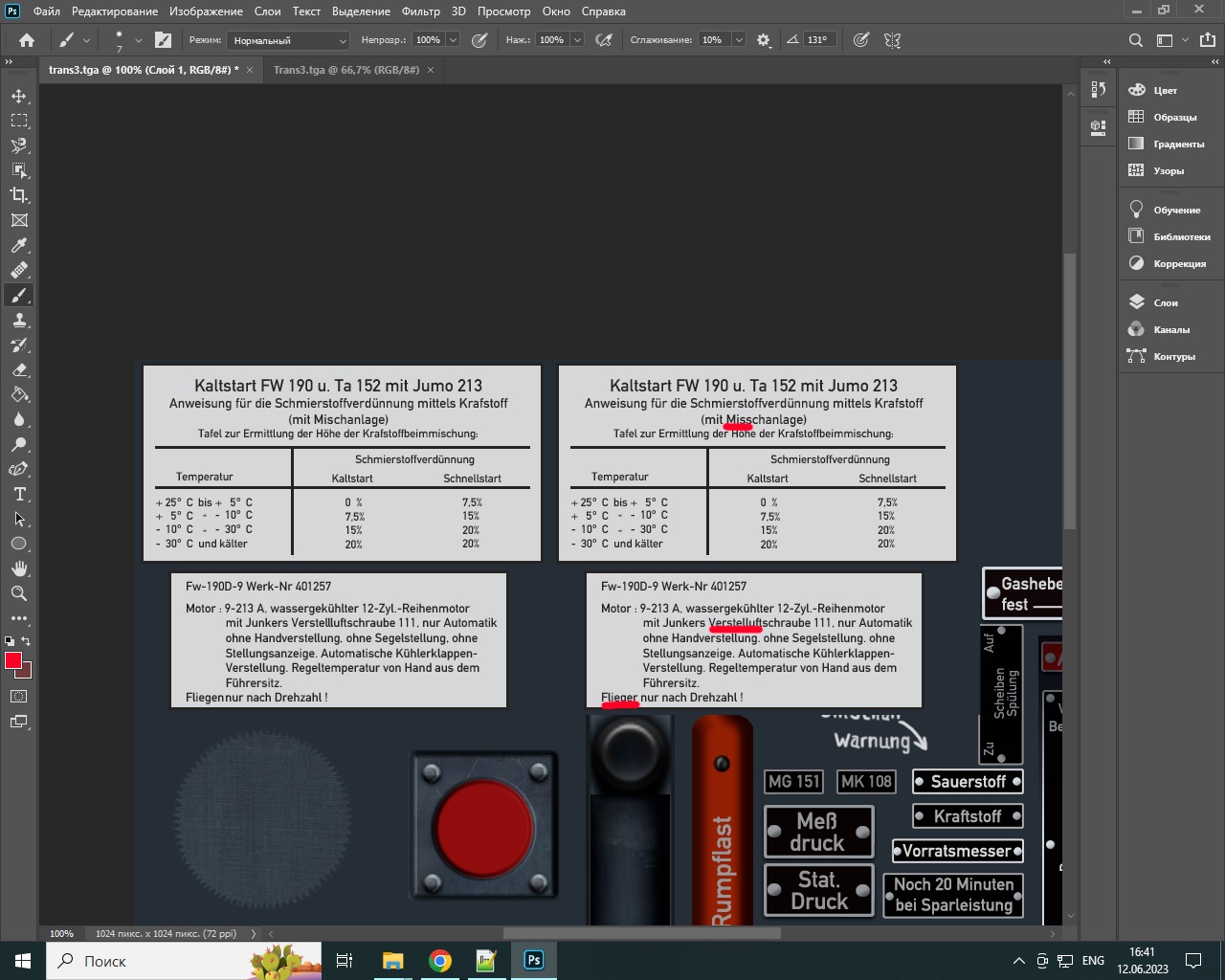
Task: Open the Слои panel
Action: click(1165, 302)
